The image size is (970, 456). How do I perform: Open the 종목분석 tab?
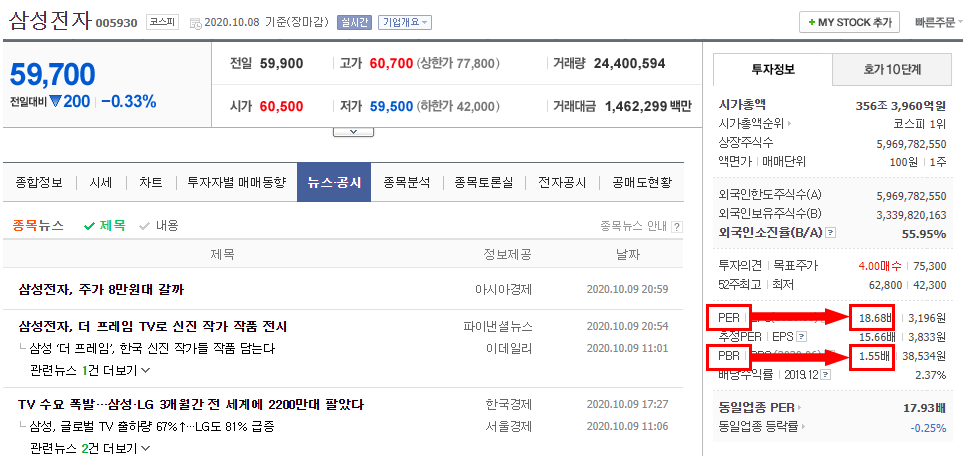click(407, 183)
